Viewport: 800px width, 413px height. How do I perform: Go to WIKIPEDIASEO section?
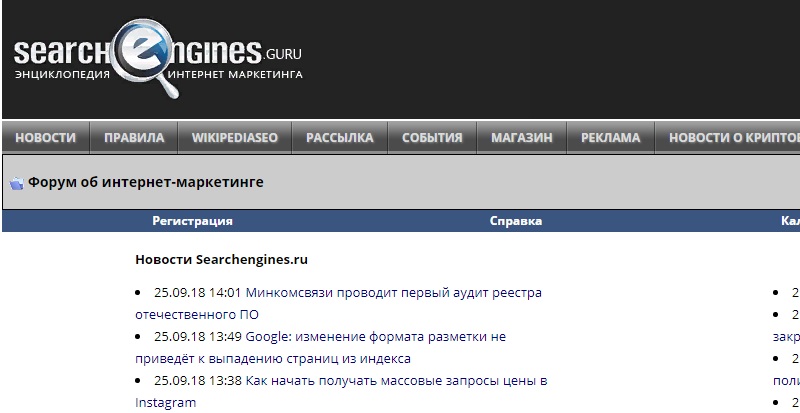(x=235, y=138)
